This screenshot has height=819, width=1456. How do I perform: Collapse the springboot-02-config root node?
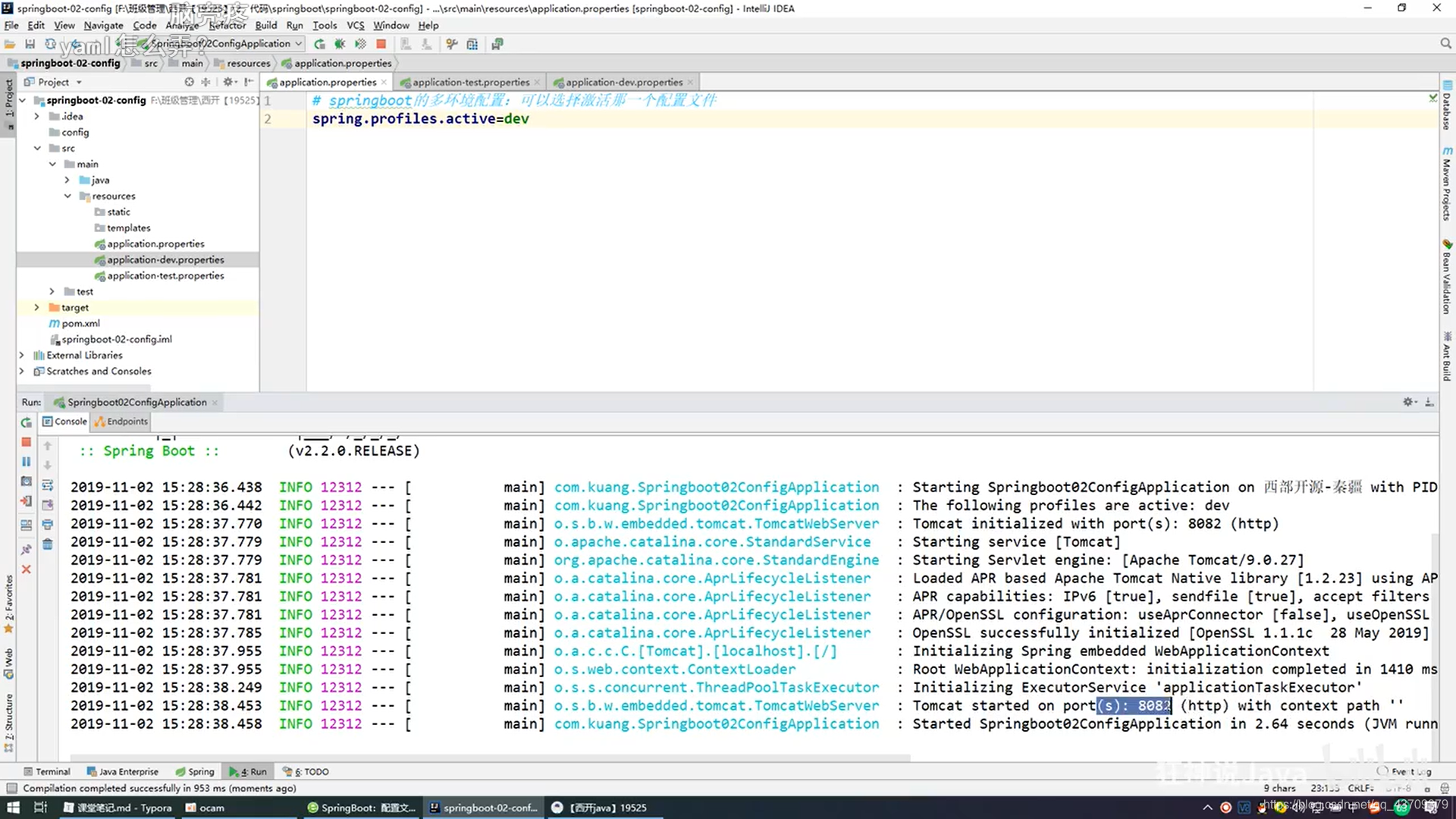(x=23, y=100)
